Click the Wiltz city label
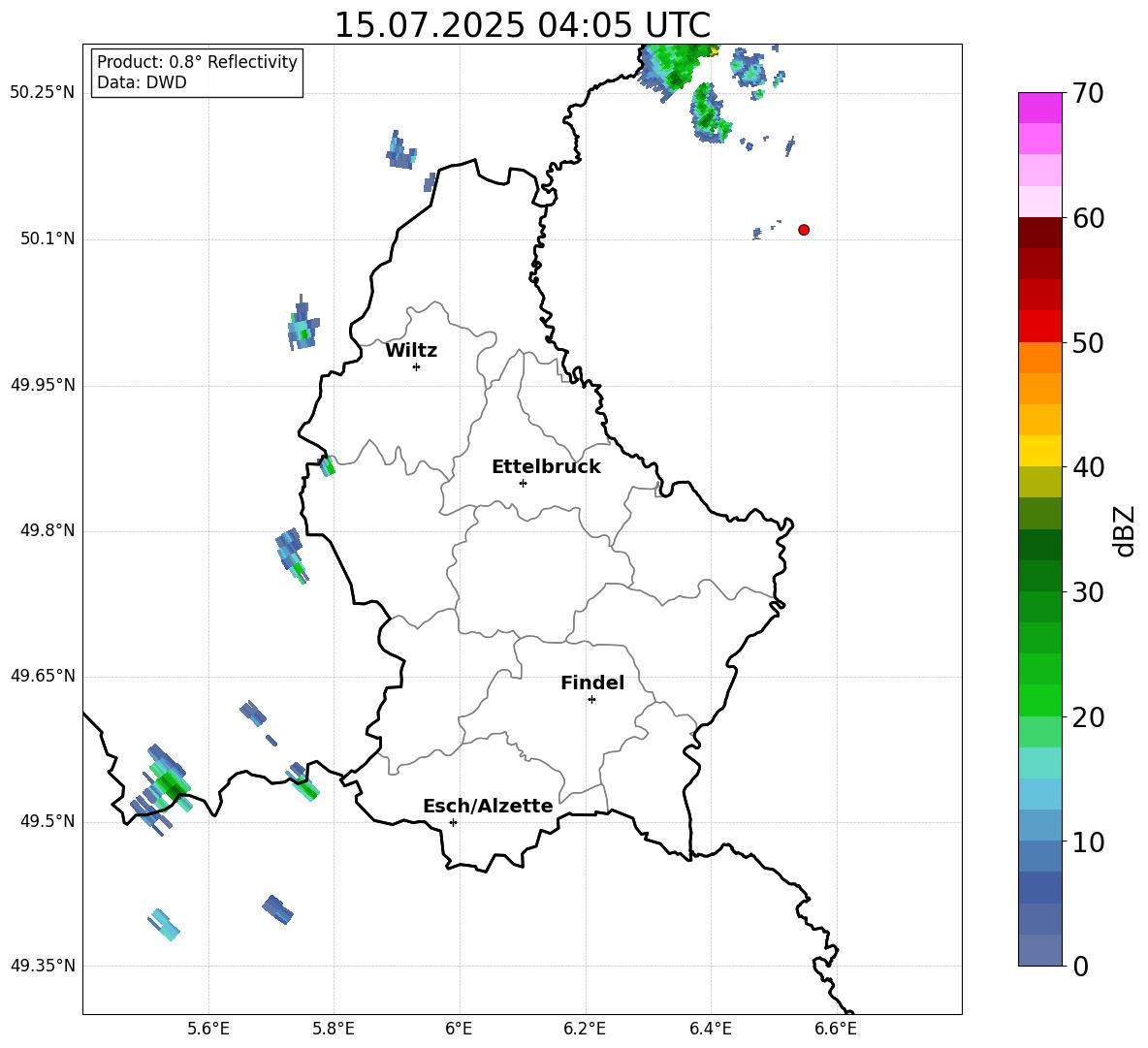Viewport: 1148px width, 1048px height. click(x=411, y=351)
